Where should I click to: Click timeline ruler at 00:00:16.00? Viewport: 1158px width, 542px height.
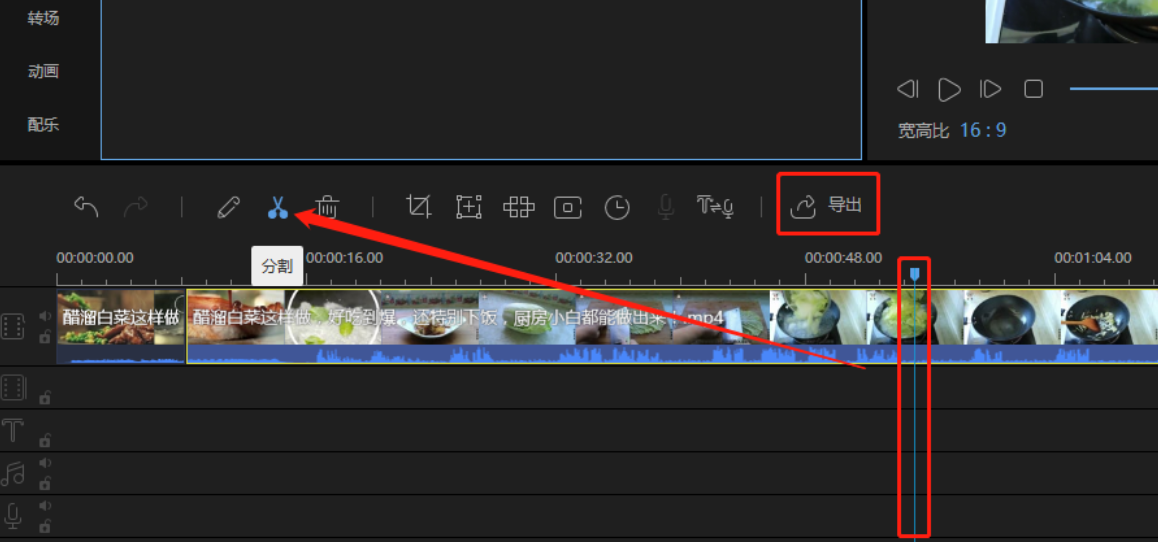point(344,258)
